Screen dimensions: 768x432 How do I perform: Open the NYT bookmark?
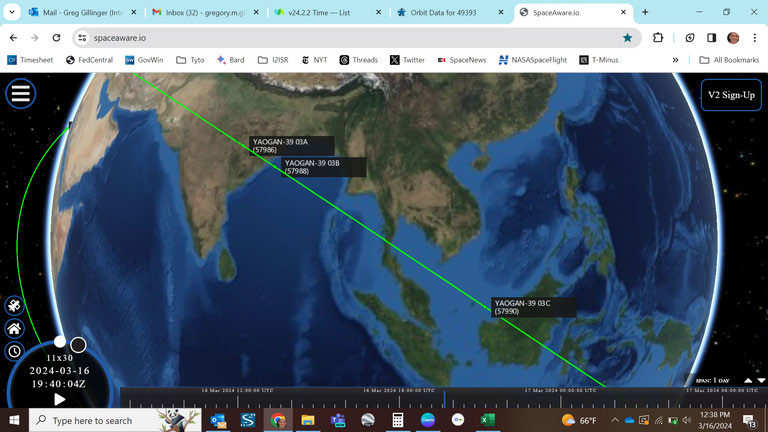pos(314,60)
